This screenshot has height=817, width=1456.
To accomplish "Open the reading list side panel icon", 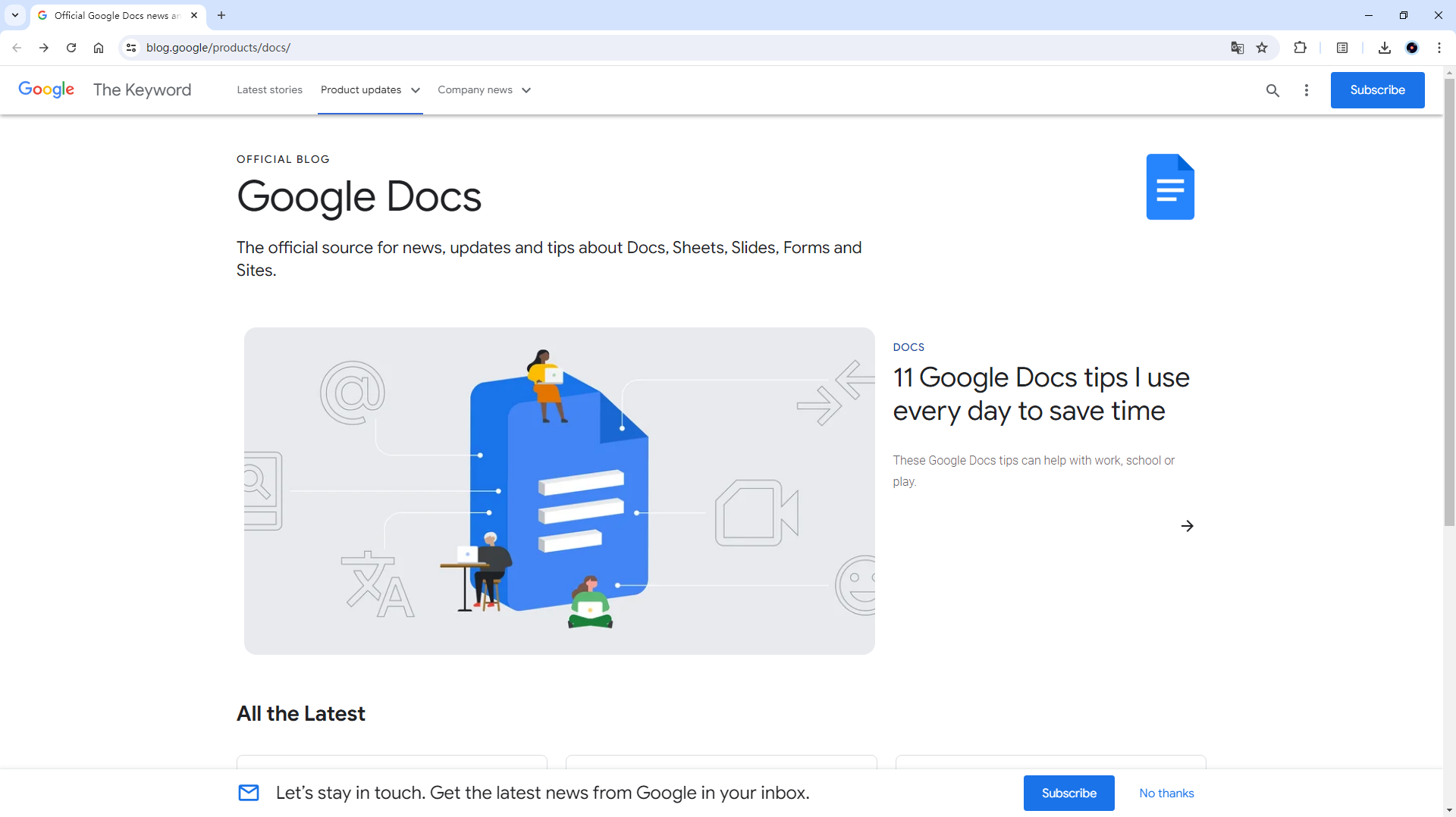I will [x=1342, y=48].
